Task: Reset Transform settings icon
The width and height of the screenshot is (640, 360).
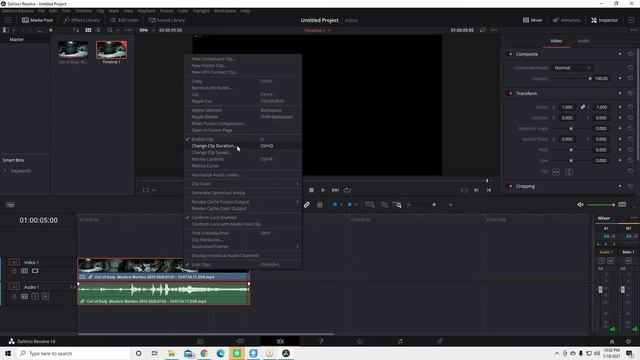Action: (x=630, y=93)
